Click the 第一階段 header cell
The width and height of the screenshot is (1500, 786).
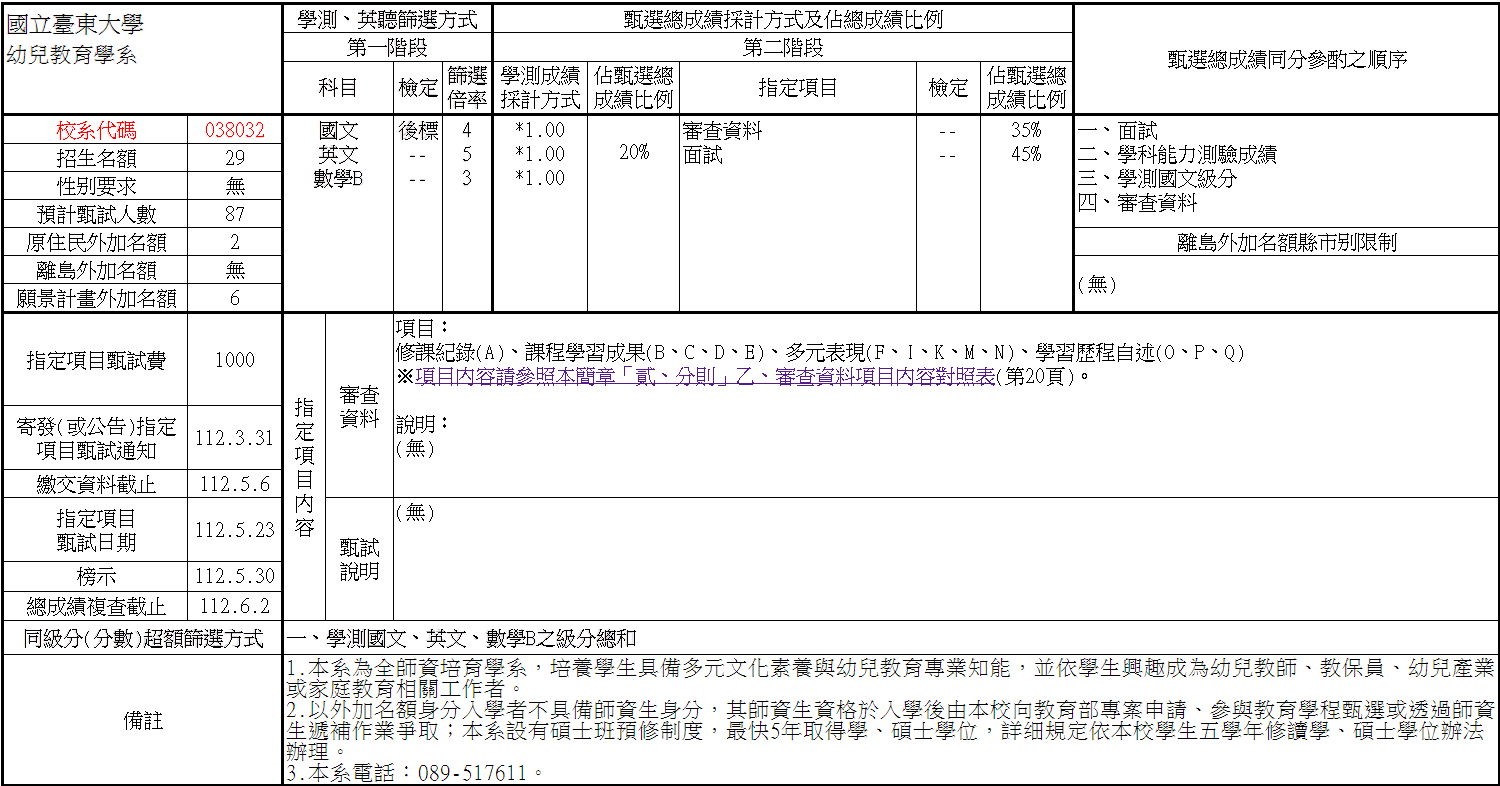(388, 47)
